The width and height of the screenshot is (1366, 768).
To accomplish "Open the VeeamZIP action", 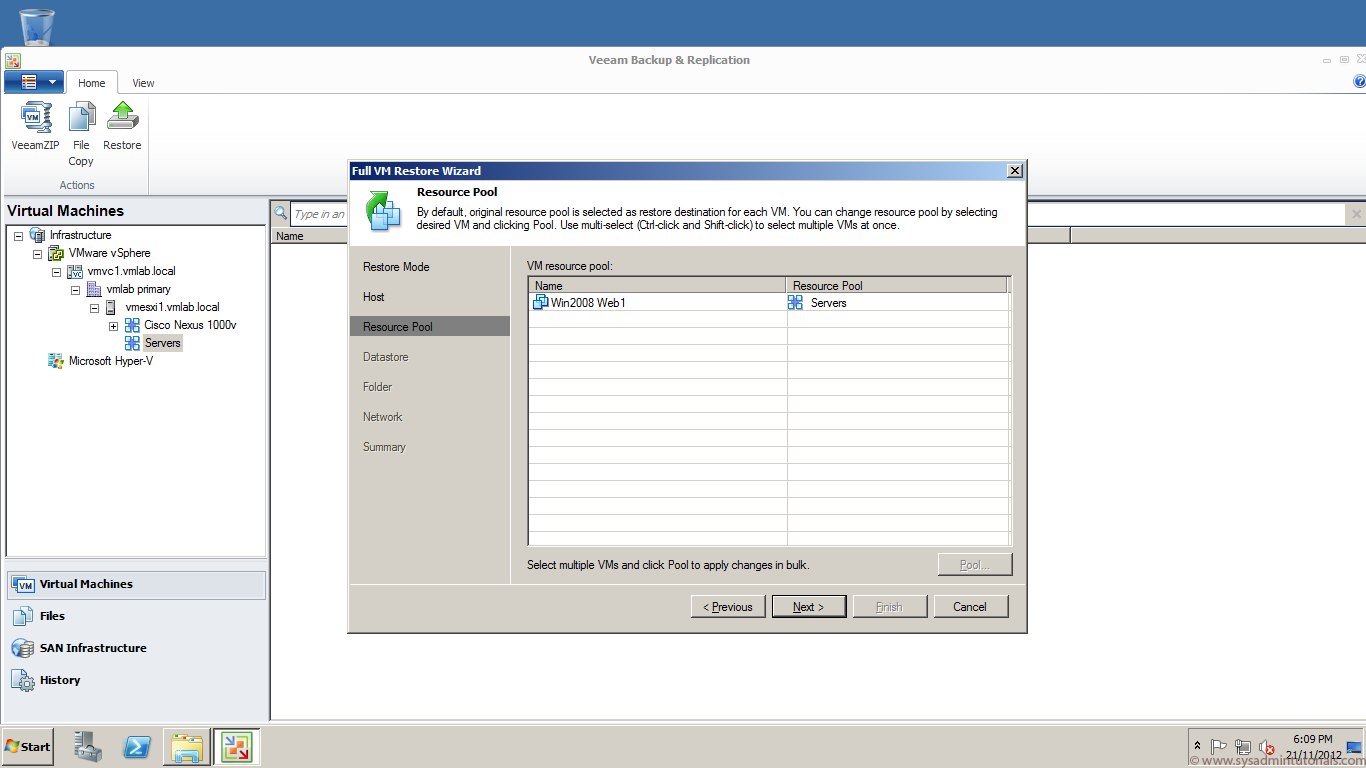I will [x=36, y=127].
